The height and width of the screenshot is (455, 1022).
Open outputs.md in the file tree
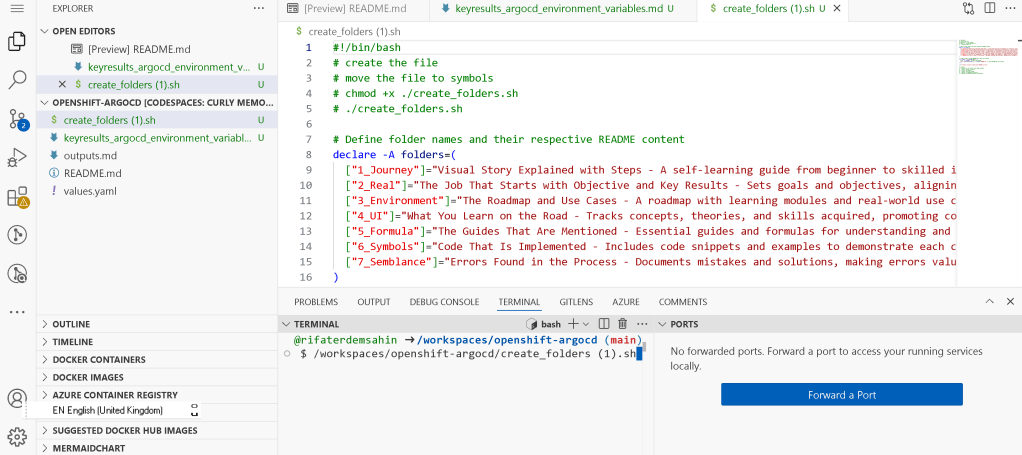(157, 156)
